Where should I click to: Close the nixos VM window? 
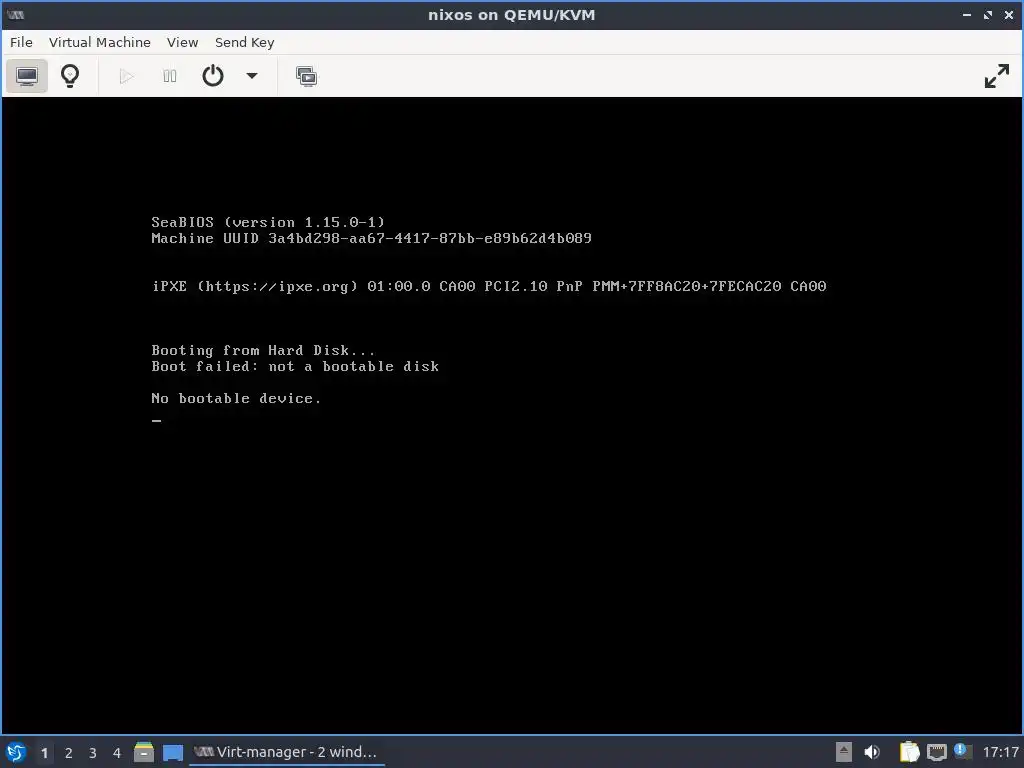point(1008,14)
